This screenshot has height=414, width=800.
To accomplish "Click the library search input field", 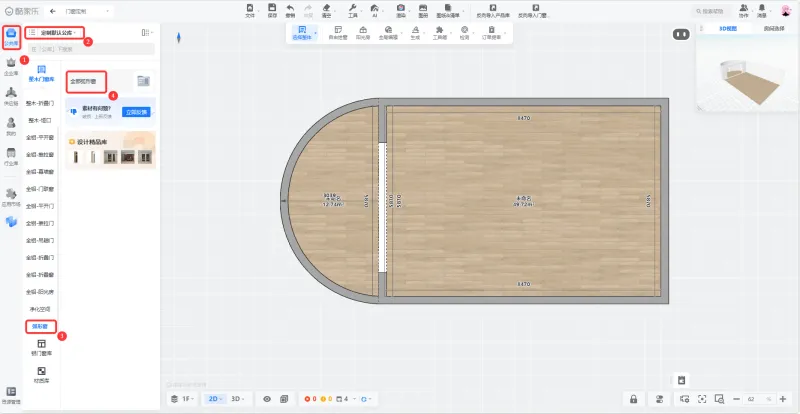I will pyautogui.click(x=90, y=48).
